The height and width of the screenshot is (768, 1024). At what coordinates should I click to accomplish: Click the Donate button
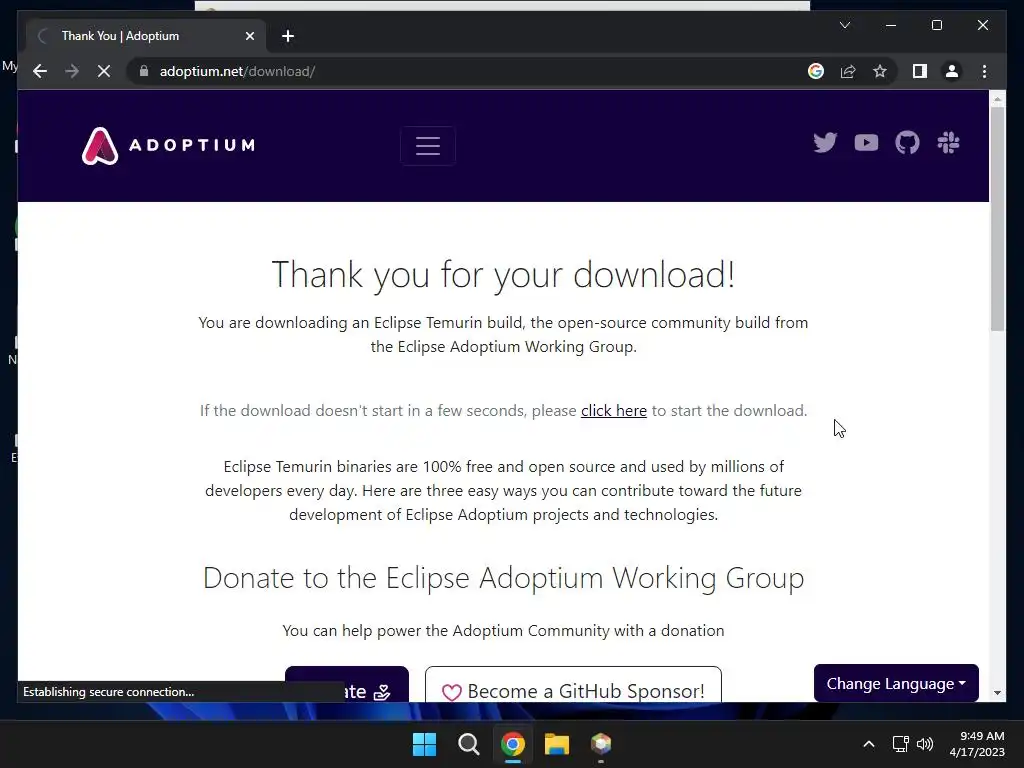pyautogui.click(x=347, y=686)
